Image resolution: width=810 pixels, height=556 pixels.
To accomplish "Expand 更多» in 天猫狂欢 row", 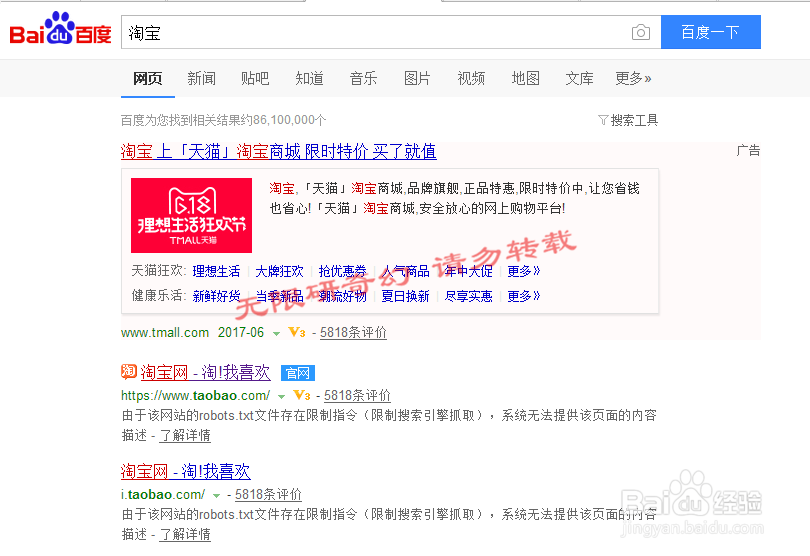I will pyautogui.click(x=523, y=271).
